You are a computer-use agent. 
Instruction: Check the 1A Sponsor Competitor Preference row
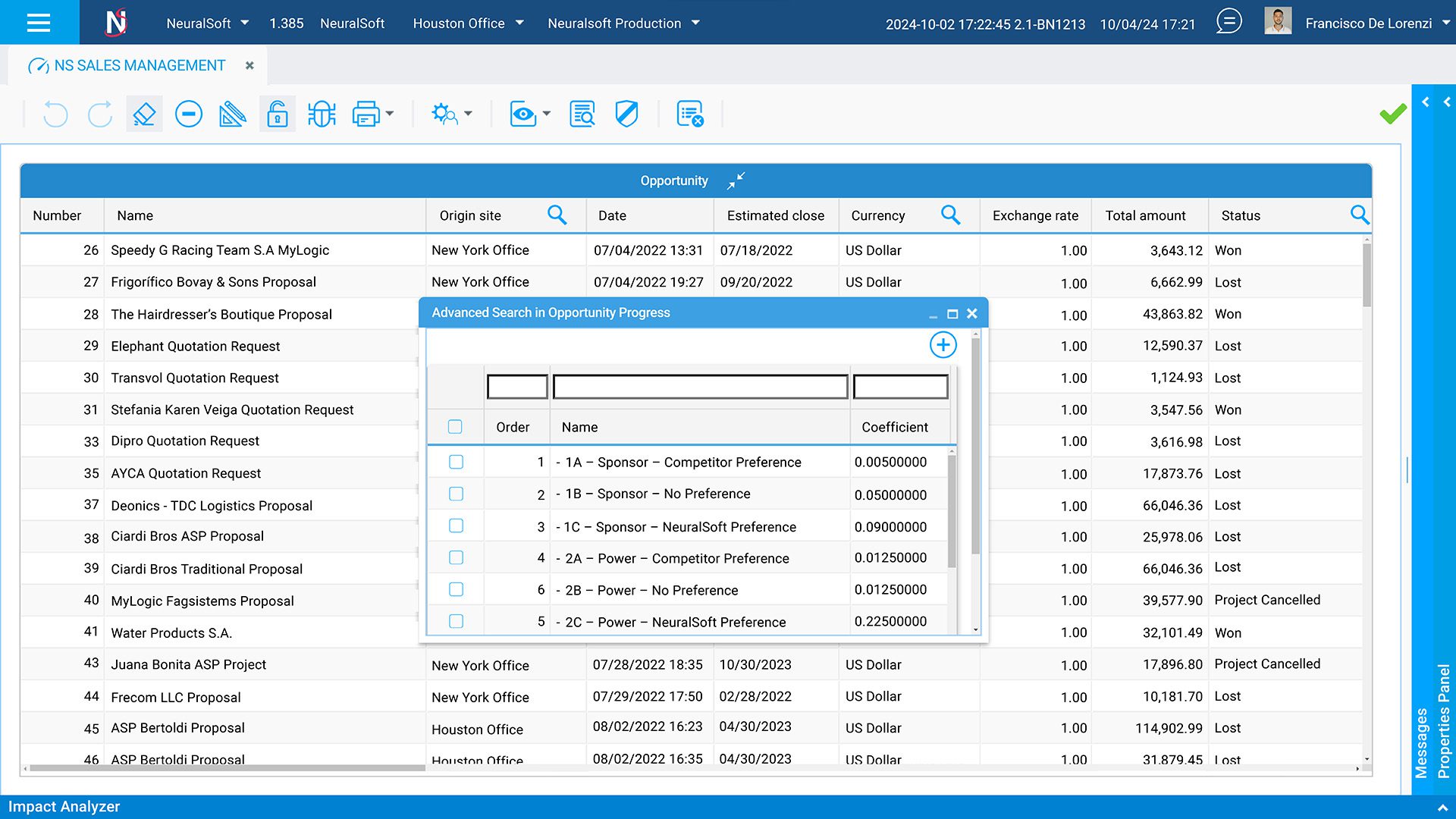[x=456, y=462]
